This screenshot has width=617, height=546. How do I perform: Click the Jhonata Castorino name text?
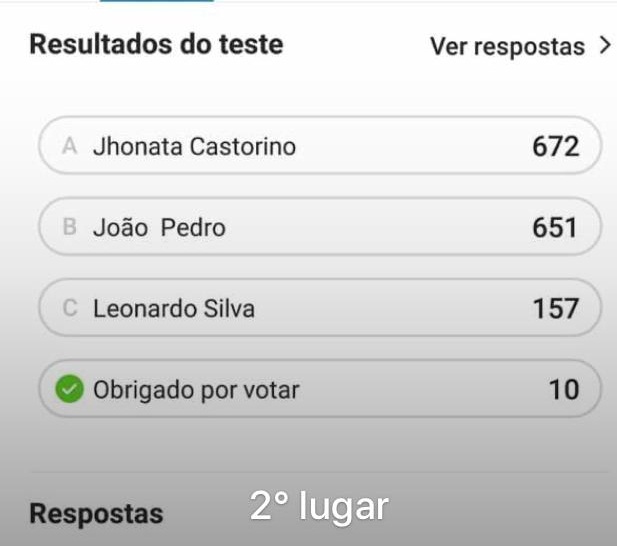click(x=194, y=147)
